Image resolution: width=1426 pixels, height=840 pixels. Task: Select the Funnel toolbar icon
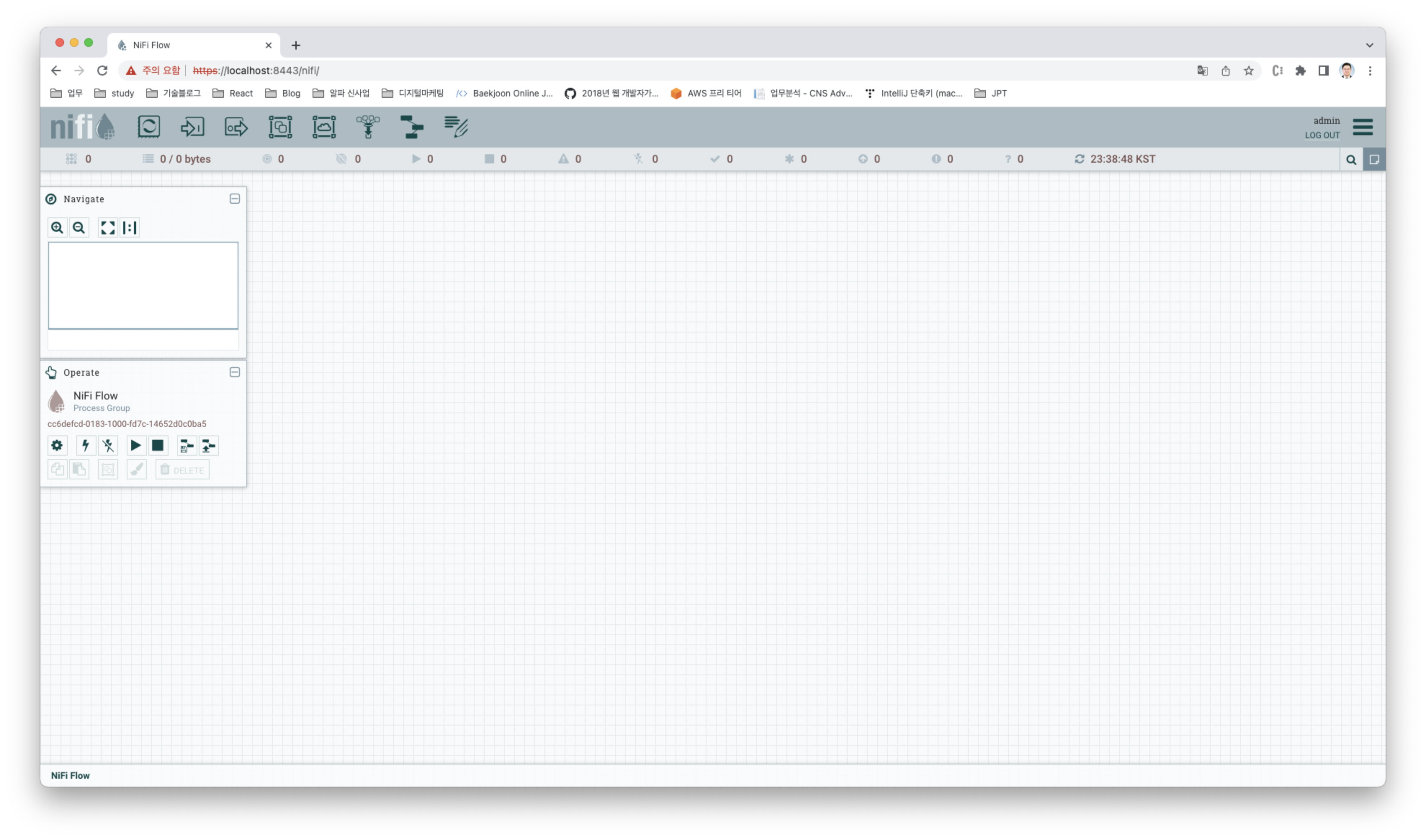point(368,127)
